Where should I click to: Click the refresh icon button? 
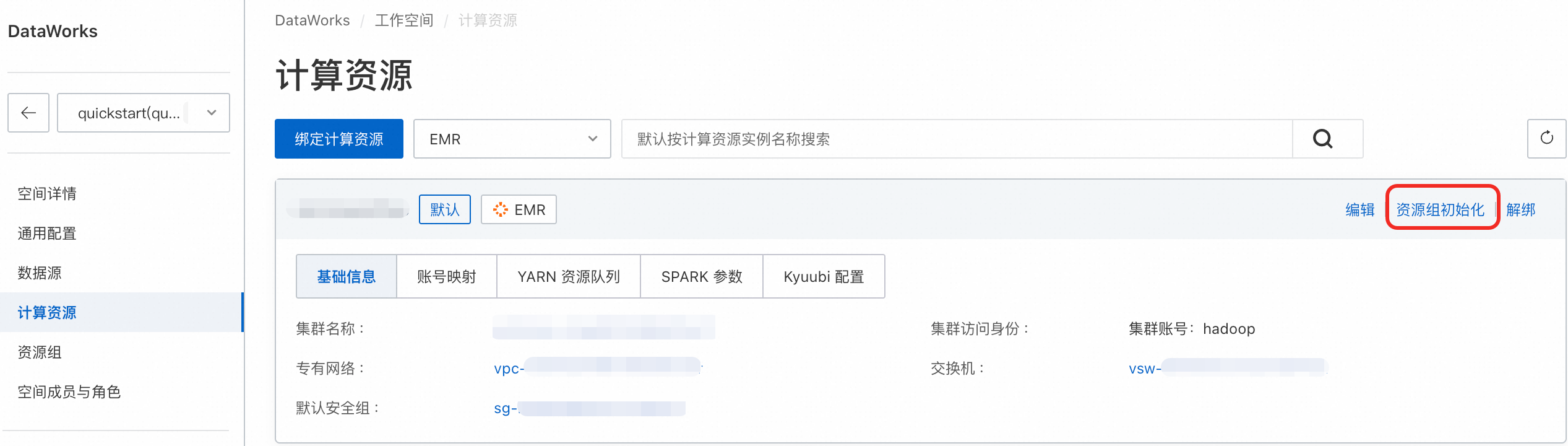click(1546, 138)
